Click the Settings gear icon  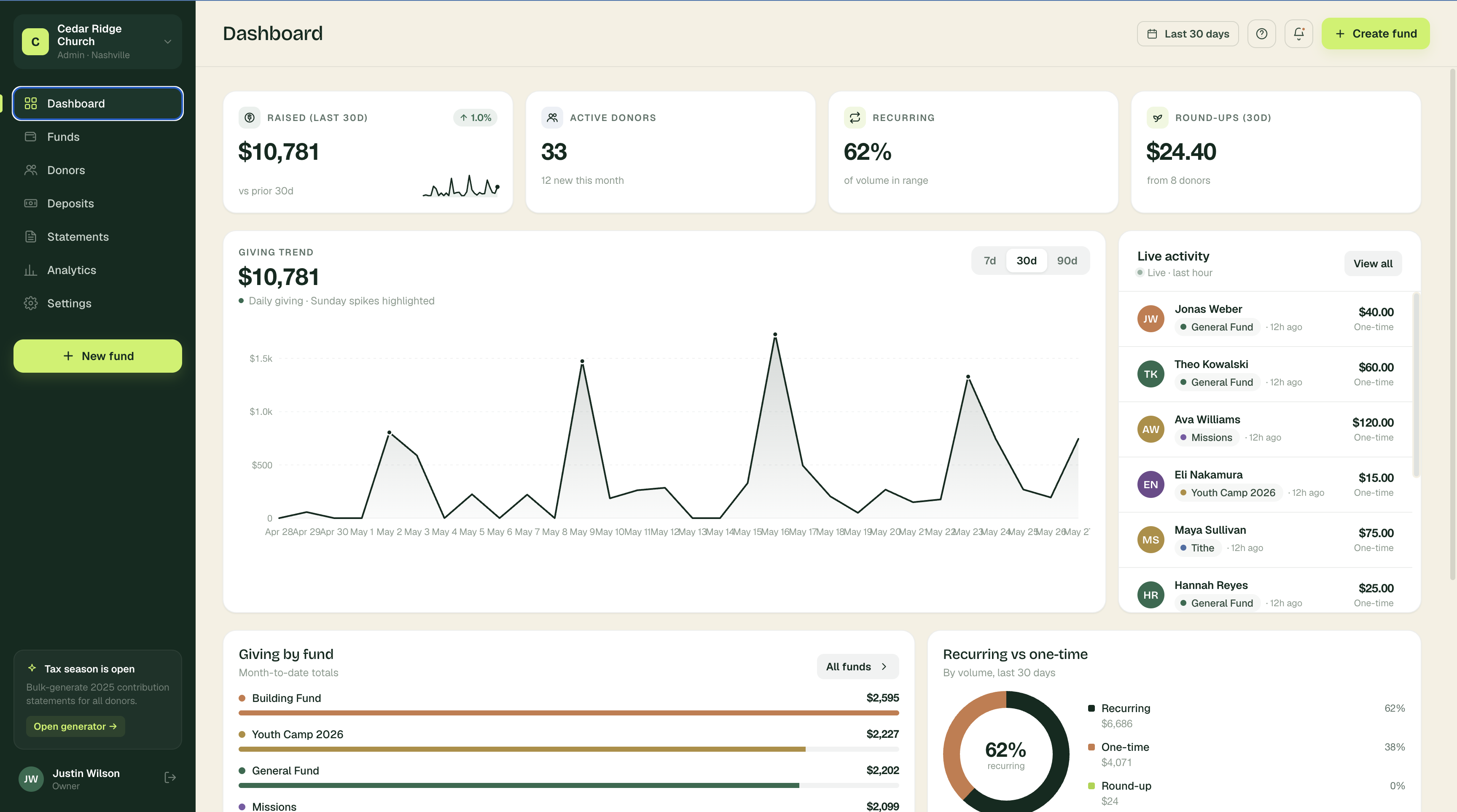(30, 304)
